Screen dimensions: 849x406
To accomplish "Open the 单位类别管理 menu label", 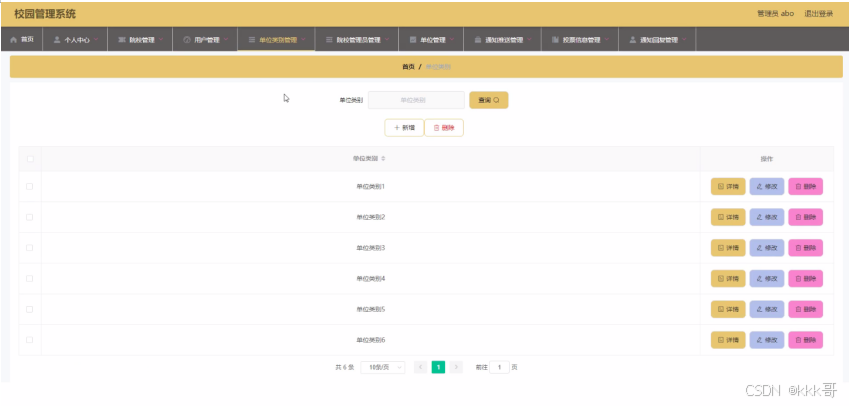I will pos(278,40).
